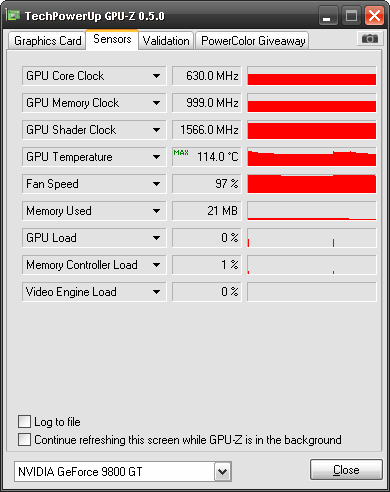Click the Close button
This screenshot has width=390, height=492.
point(346,470)
